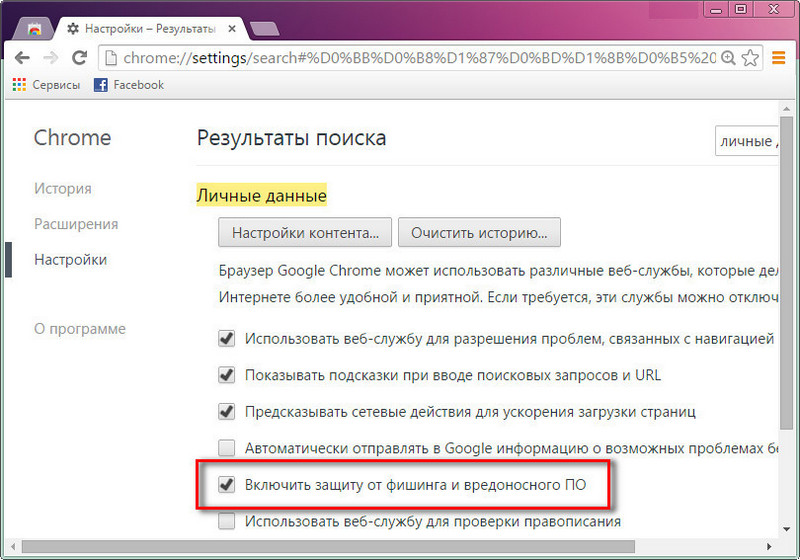Image resolution: width=800 pixels, height=560 pixels.
Task: Click the horizontal scrollbar left arrow
Action: click(x=13, y=547)
